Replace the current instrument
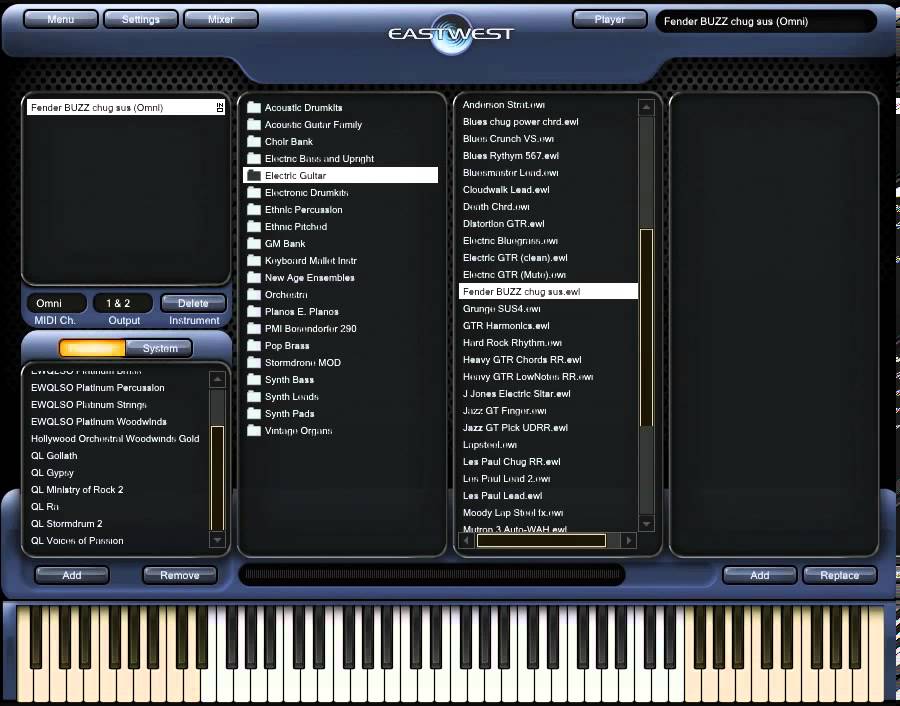Screen dimensions: 900x706 coord(840,575)
